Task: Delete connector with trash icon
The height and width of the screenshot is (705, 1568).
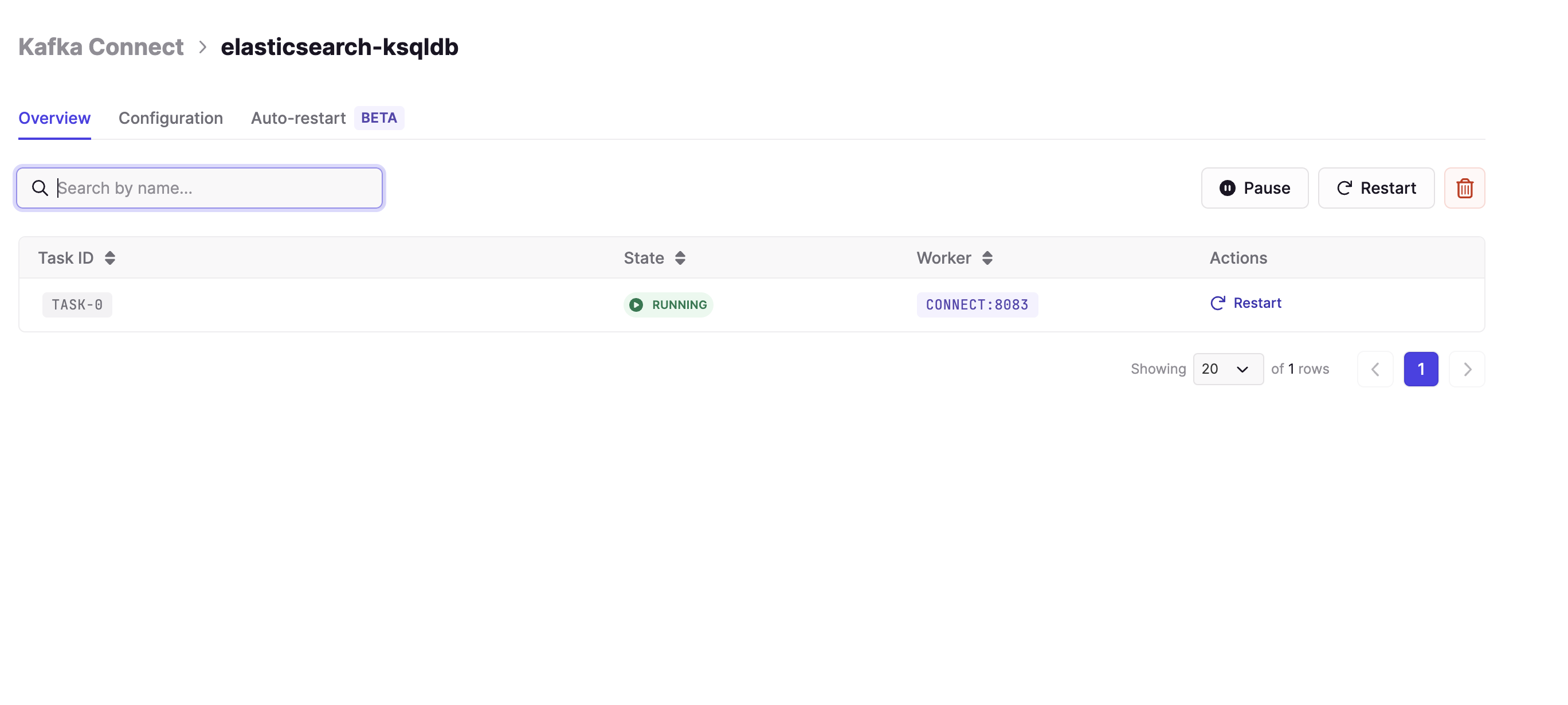Action: click(1464, 188)
